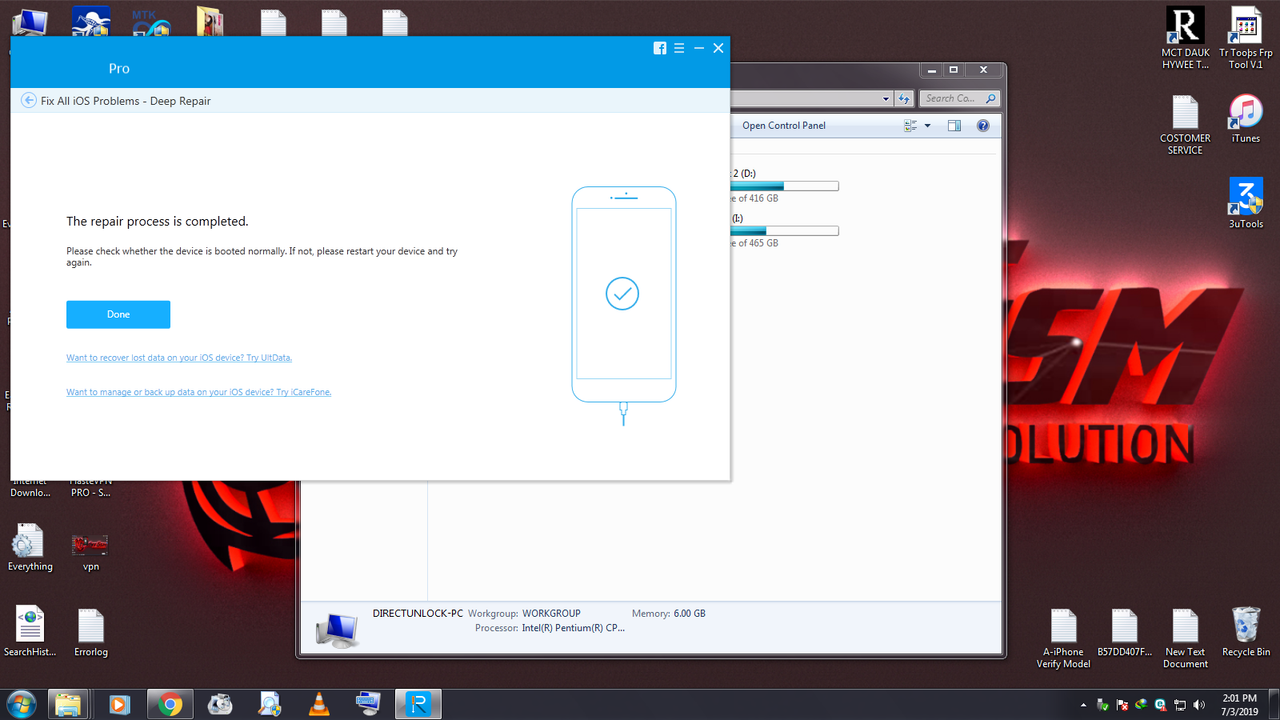This screenshot has width=1280, height=720.
Task: Open COSTOMER SERVICE desktop file
Action: click(1185, 125)
